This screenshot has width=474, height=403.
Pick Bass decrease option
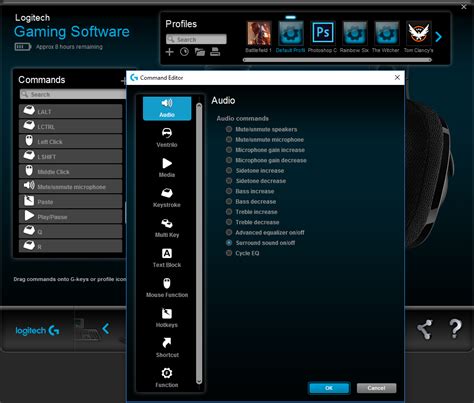tap(229, 201)
